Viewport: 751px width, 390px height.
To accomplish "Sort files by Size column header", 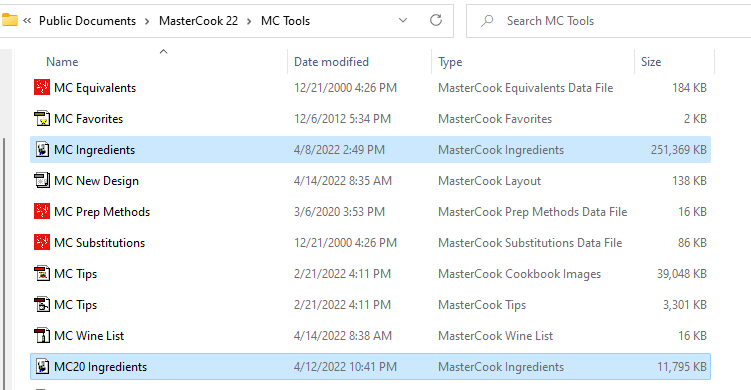I will (x=651, y=62).
